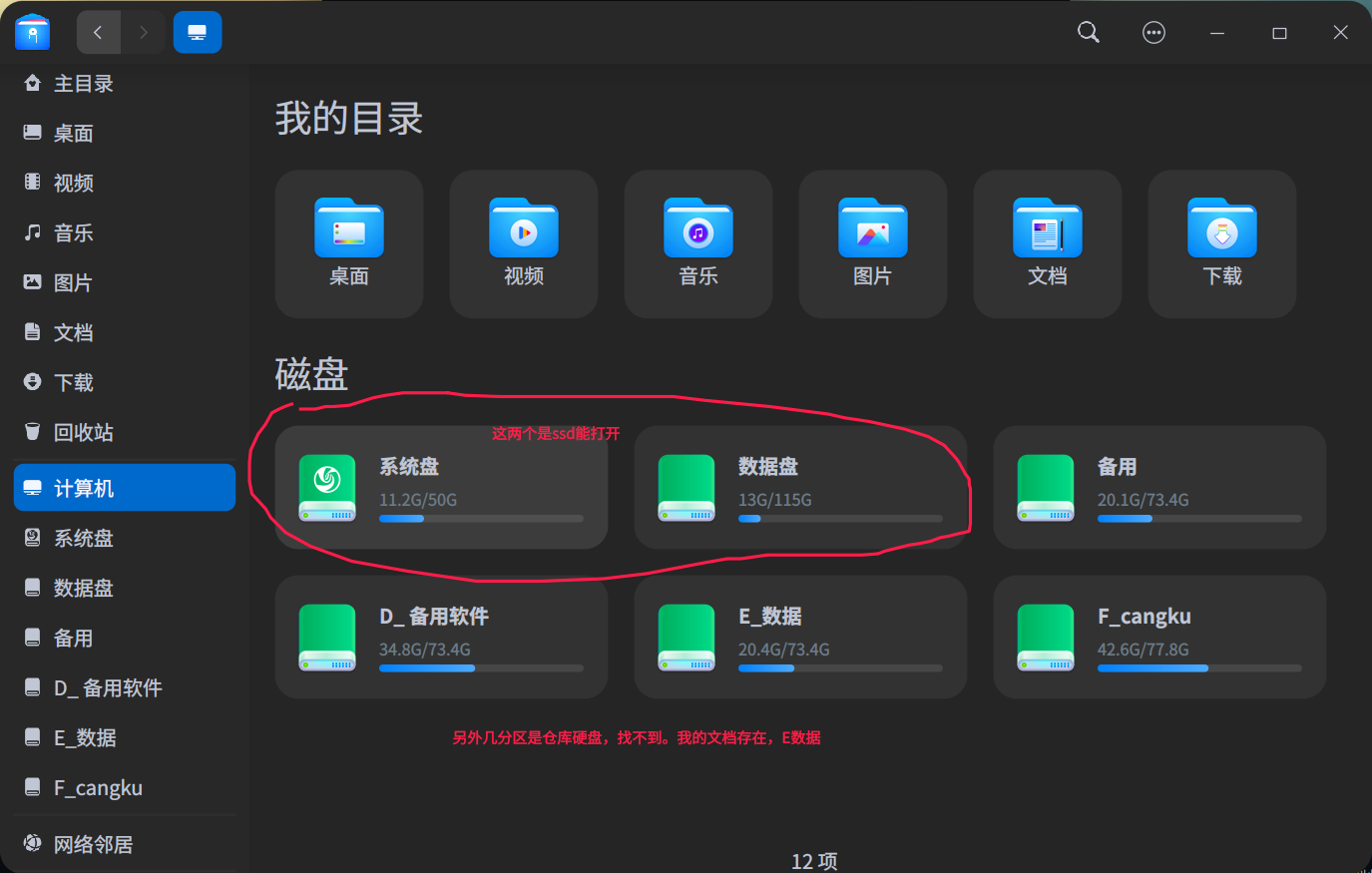This screenshot has height=873, width=1372.
Task: Open the 网络邻居 sidebar icon
Action: [x=32, y=843]
